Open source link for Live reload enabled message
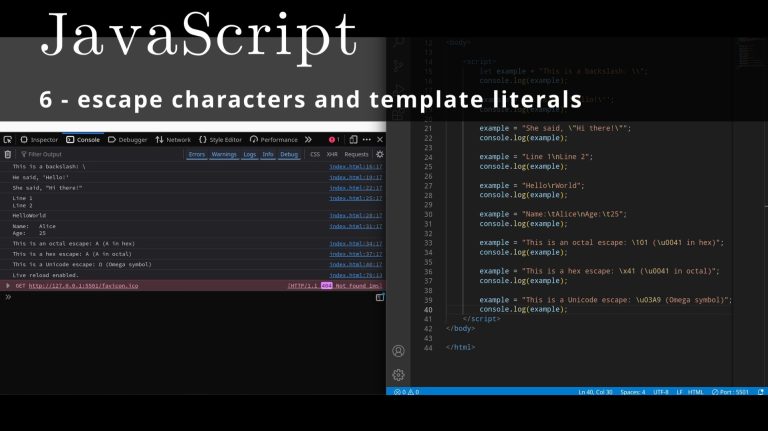 point(356,275)
